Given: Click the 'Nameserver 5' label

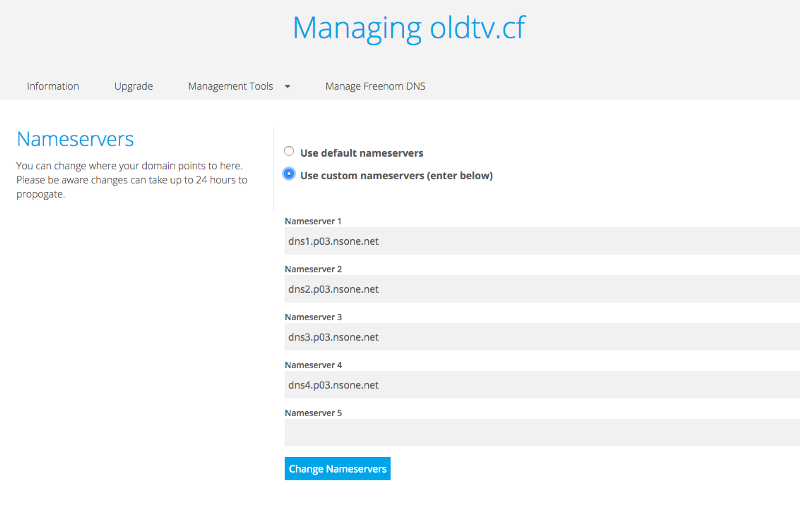Looking at the screenshot, I should pyautogui.click(x=313, y=413).
